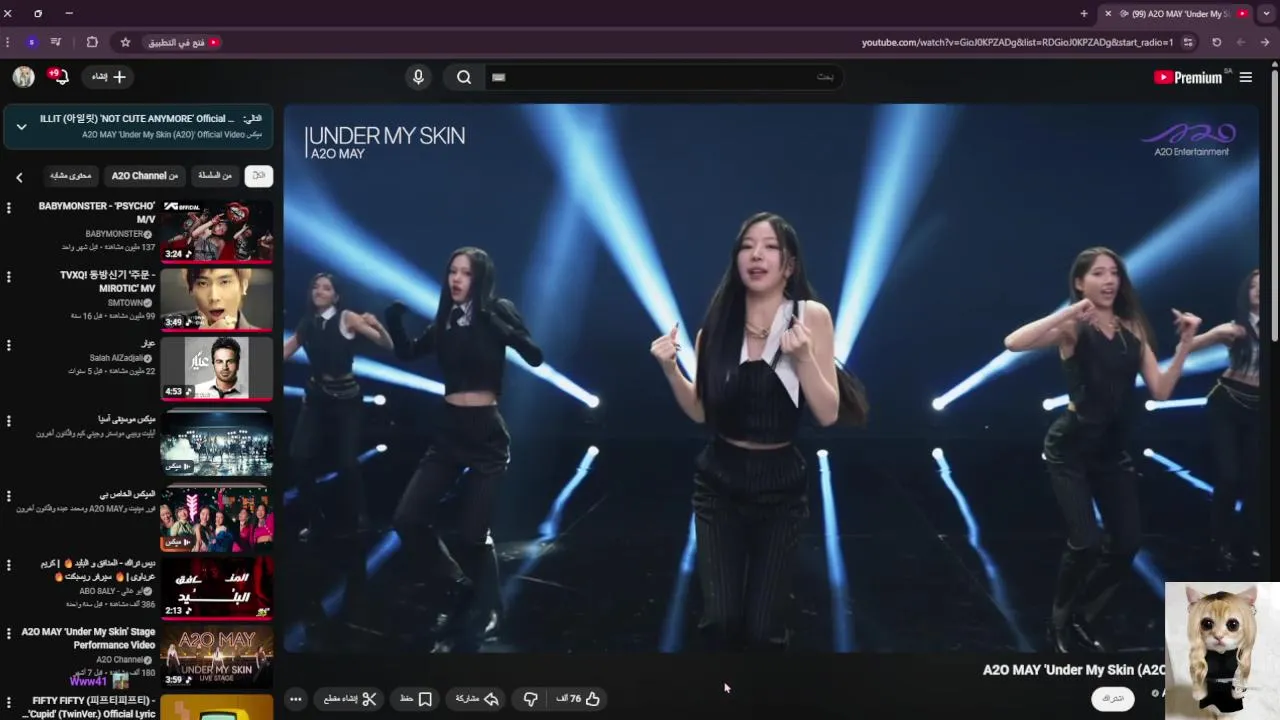Open the Salah AlZadjali video thumbnail
The image size is (1280, 720).
[217, 368]
